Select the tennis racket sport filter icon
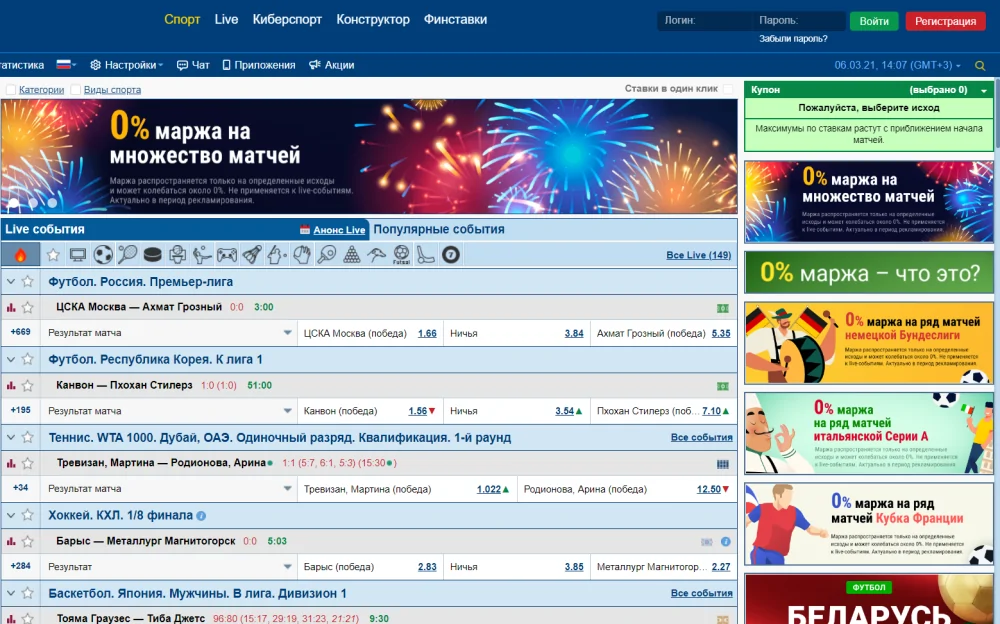1000x624 pixels. point(128,255)
